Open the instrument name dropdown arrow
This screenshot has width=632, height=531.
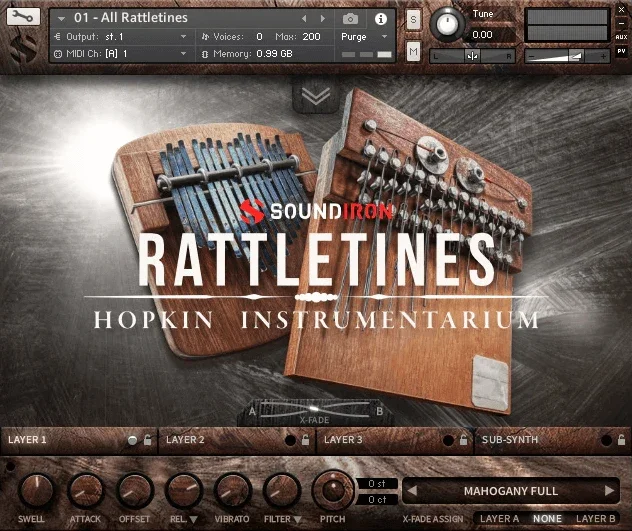(x=61, y=19)
